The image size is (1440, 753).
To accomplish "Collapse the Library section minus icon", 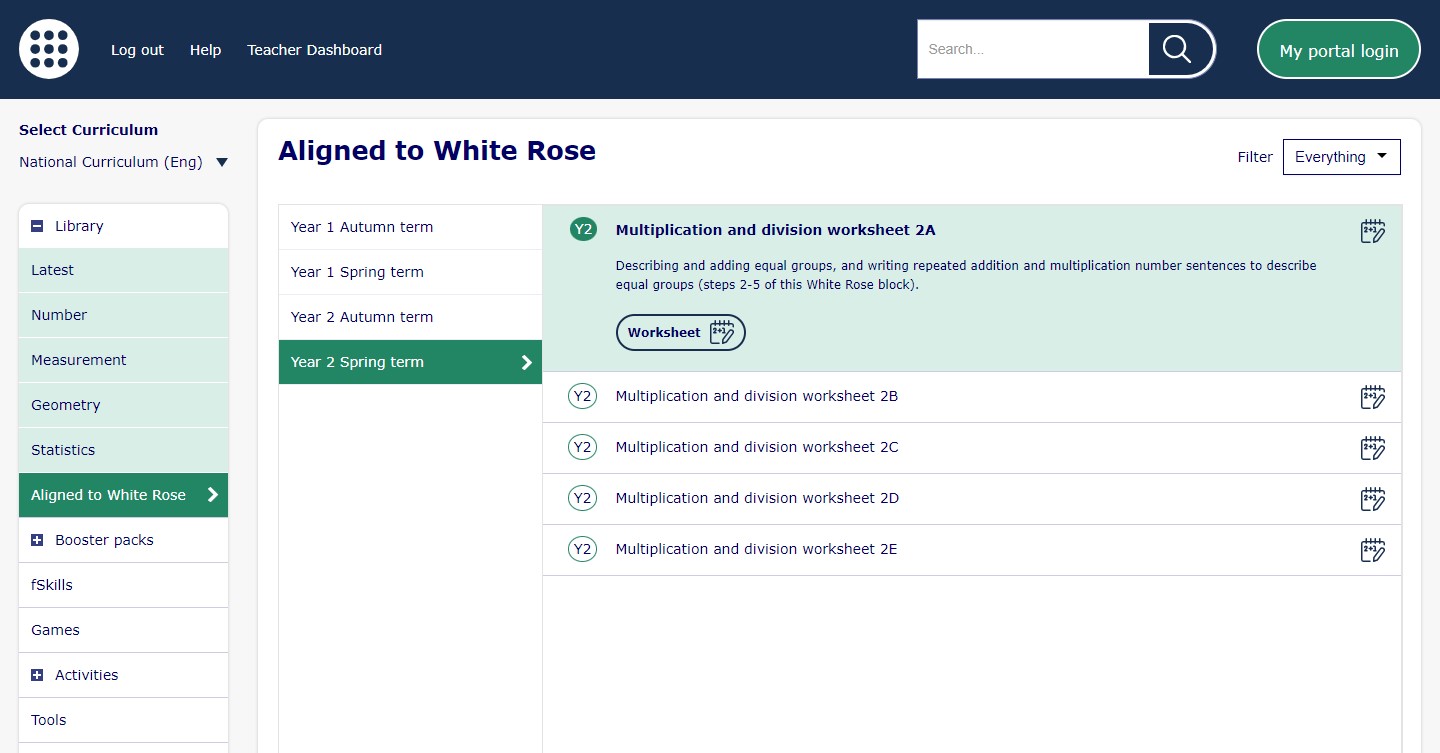I will click(37, 226).
